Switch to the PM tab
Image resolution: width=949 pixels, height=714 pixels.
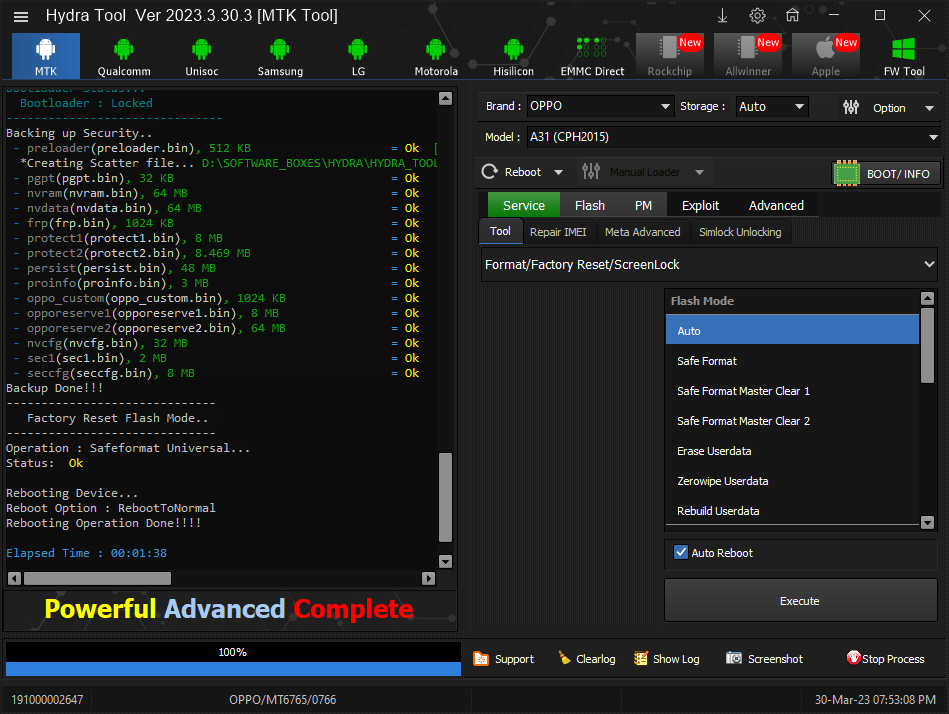pyautogui.click(x=643, y=205)
